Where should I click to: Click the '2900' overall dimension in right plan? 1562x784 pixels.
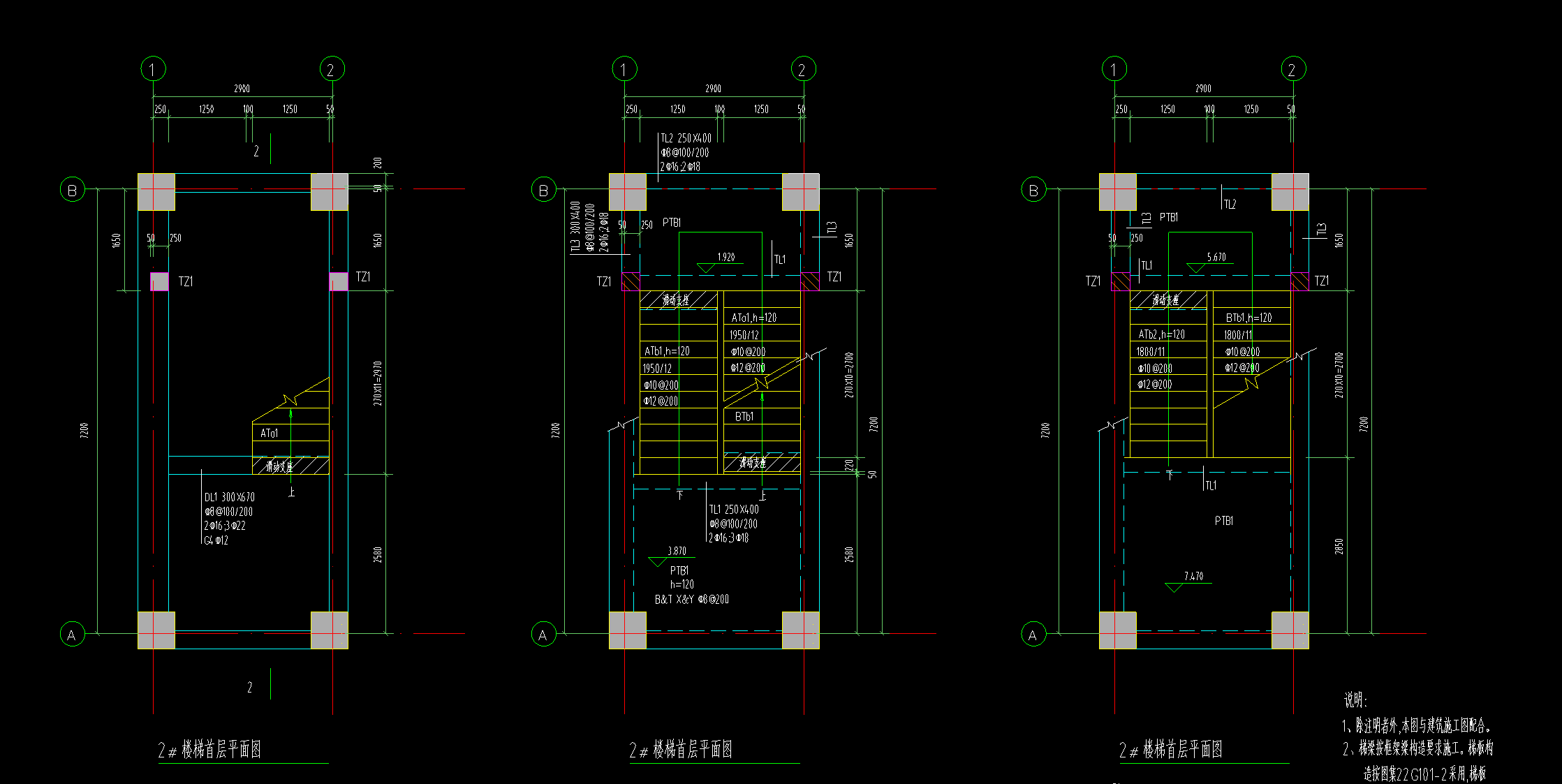click(x=1203, y=89)
